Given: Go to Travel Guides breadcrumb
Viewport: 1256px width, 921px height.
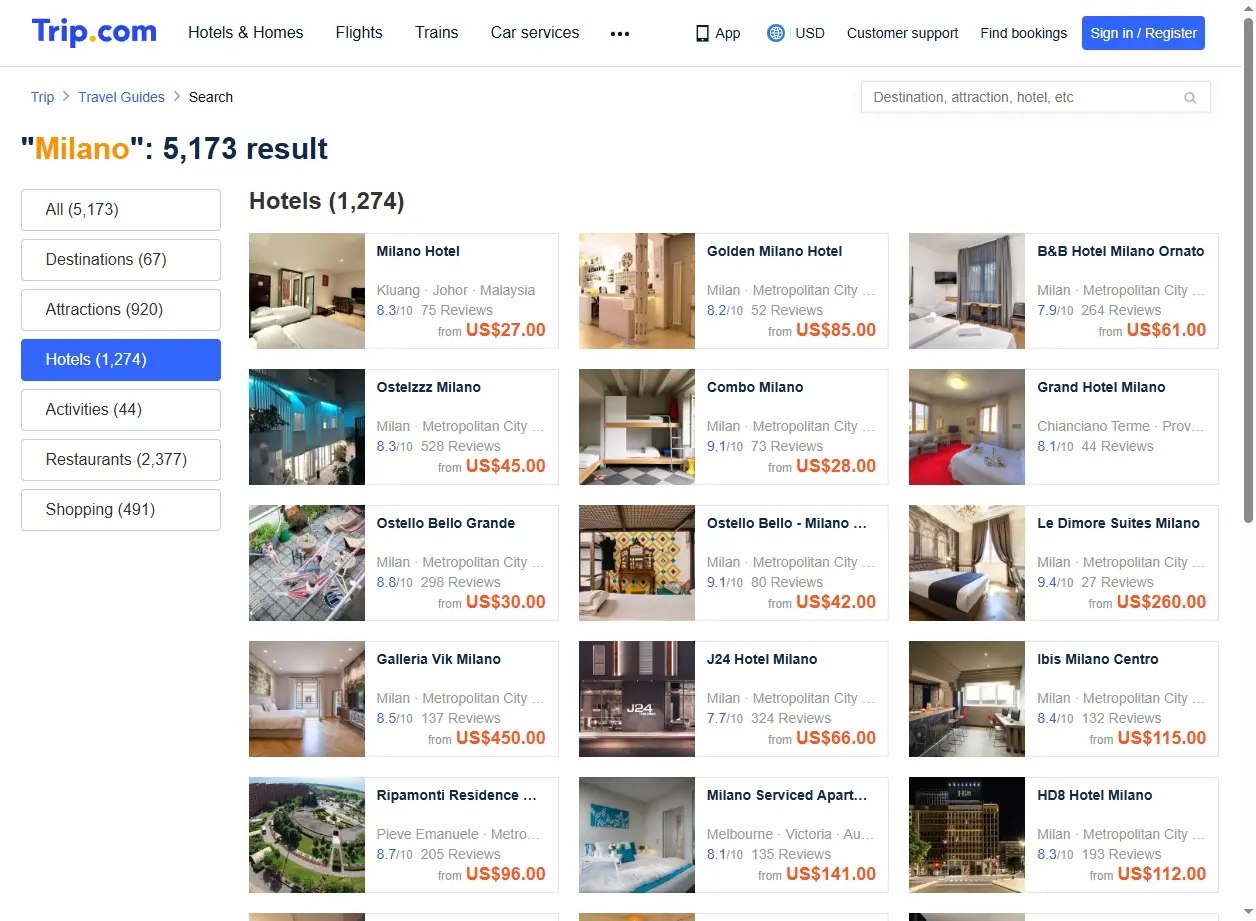Looking at the screenshot, I should click(121, 97).
